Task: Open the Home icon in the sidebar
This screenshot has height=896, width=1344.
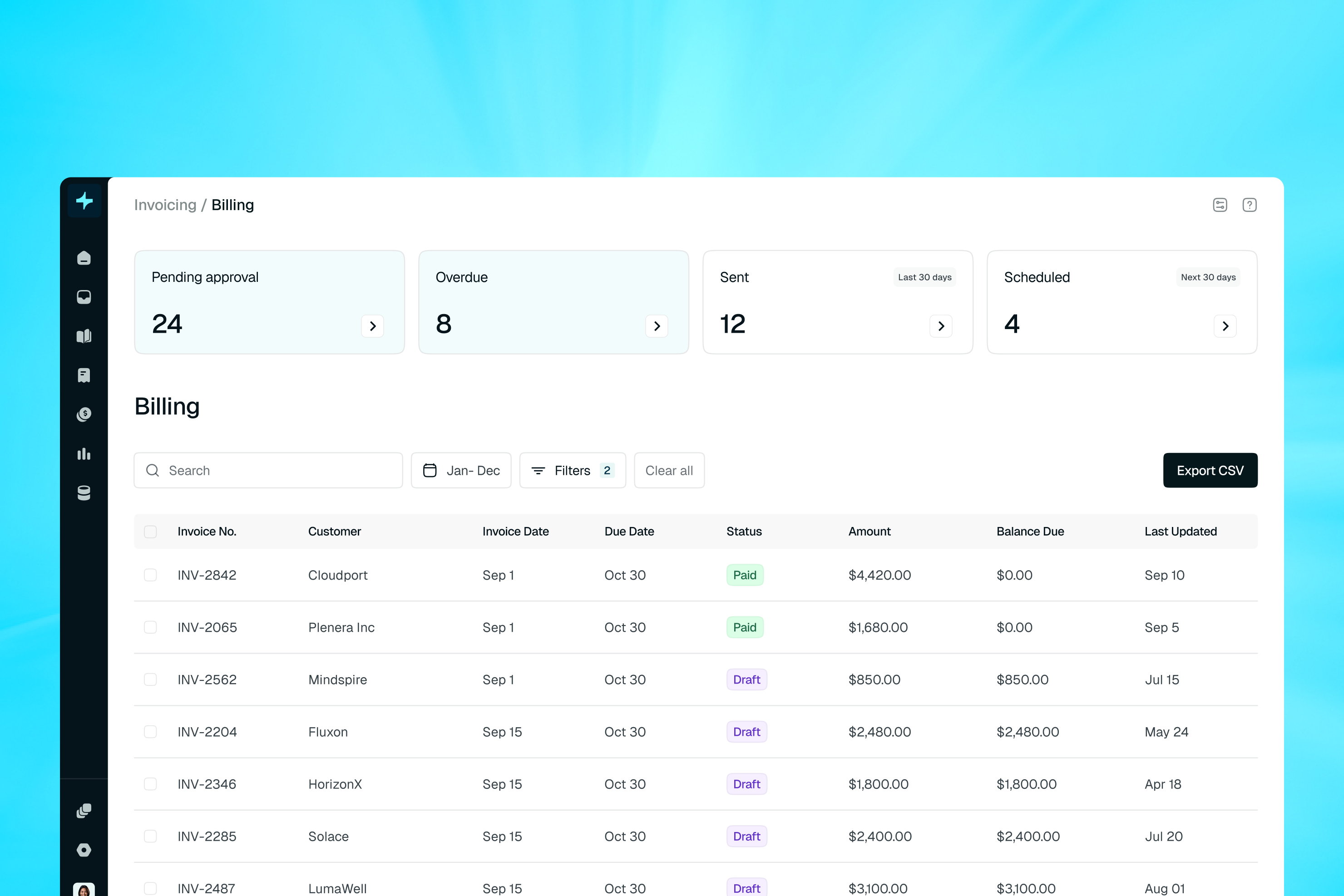Action: point(84,258)
